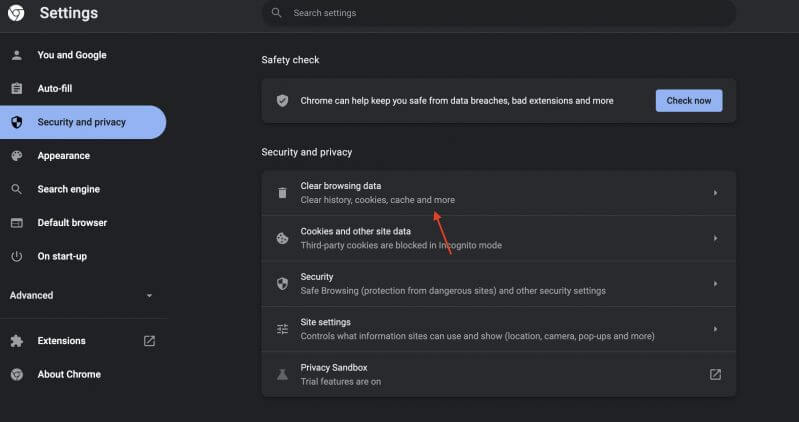Select Security and privacy in the sidebar
This screenshot has width=799, height=422.
[82, 122]
